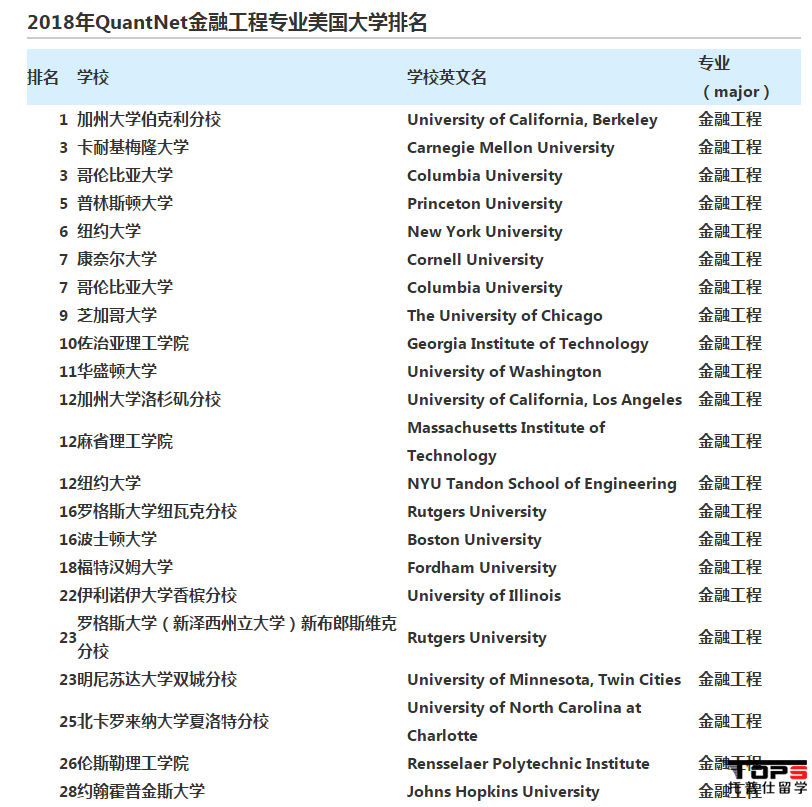This screenshot has height=807, width=812.
Task: Click the "排名" column header
Action: tap(42, 78)
